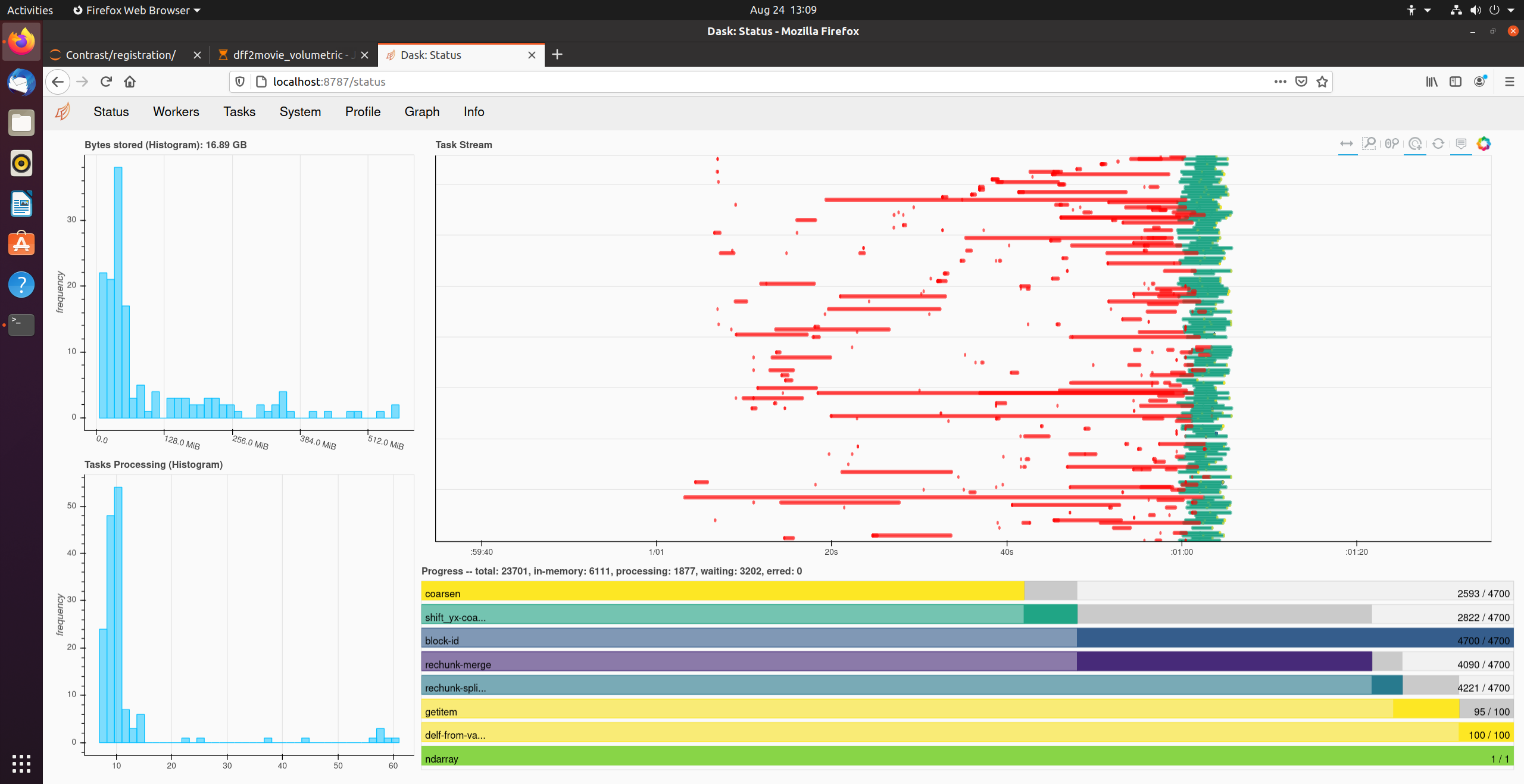Screen dimensions: 1524x784
Task: Click inside the address bar
Action: [476, 82]
